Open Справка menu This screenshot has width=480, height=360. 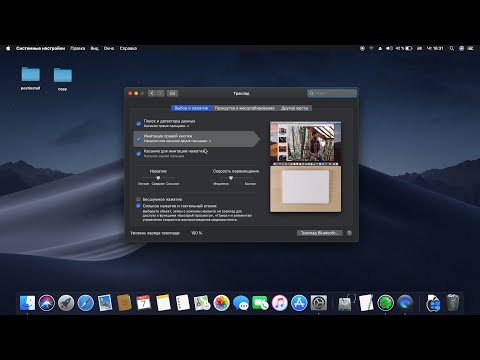pyautogui.click(x=128, y=48)
